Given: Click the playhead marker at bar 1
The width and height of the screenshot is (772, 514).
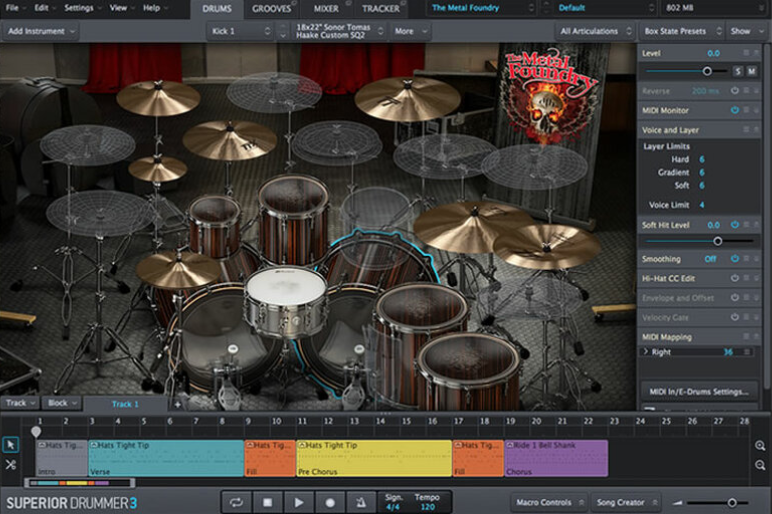Looking at the screenshot, I should click(x=36, y=432).
